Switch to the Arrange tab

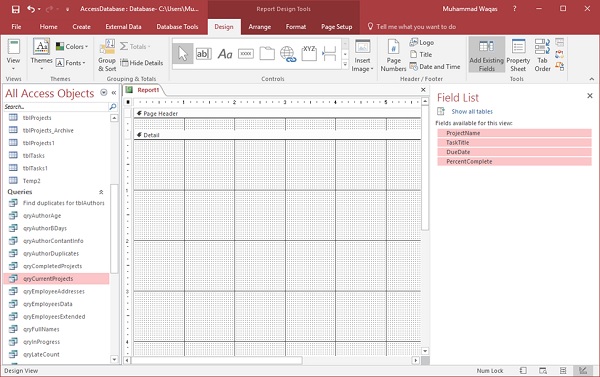click(x=259, y=27)
